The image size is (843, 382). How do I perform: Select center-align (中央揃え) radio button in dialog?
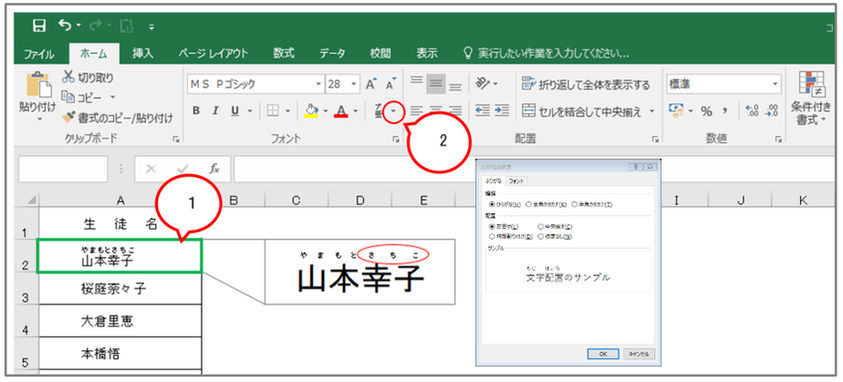click(540, 227)
